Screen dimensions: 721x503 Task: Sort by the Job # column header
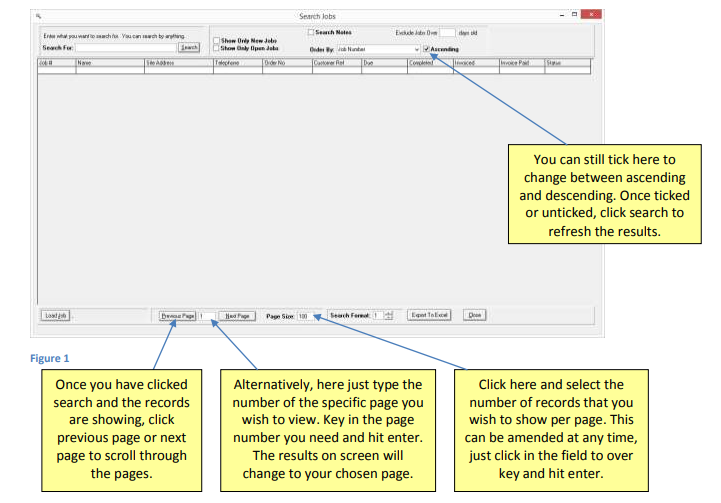tap(55, 62)
